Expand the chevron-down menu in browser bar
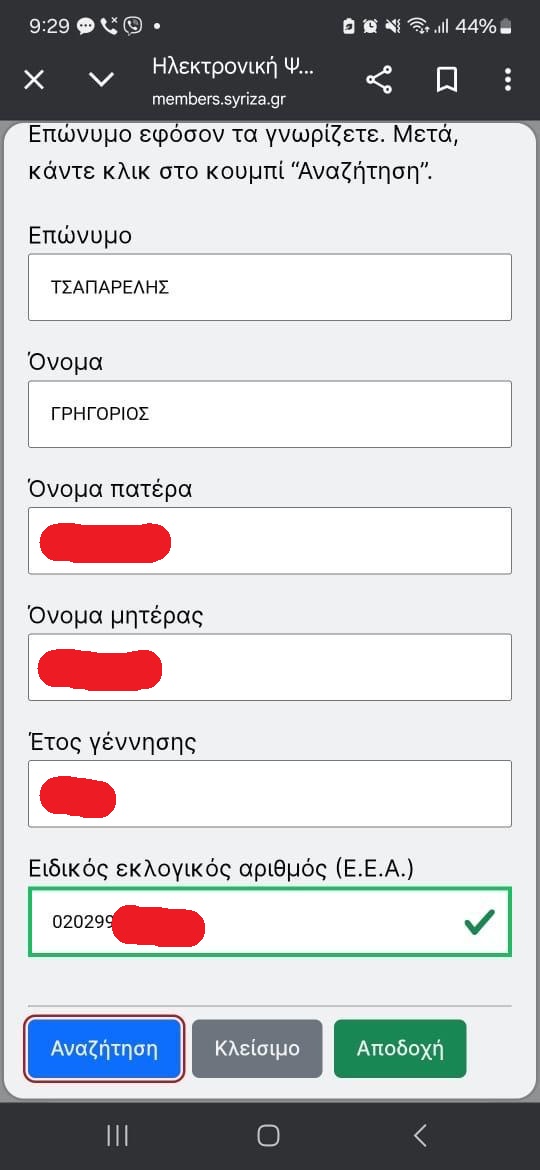 click(x=101, y=80)
